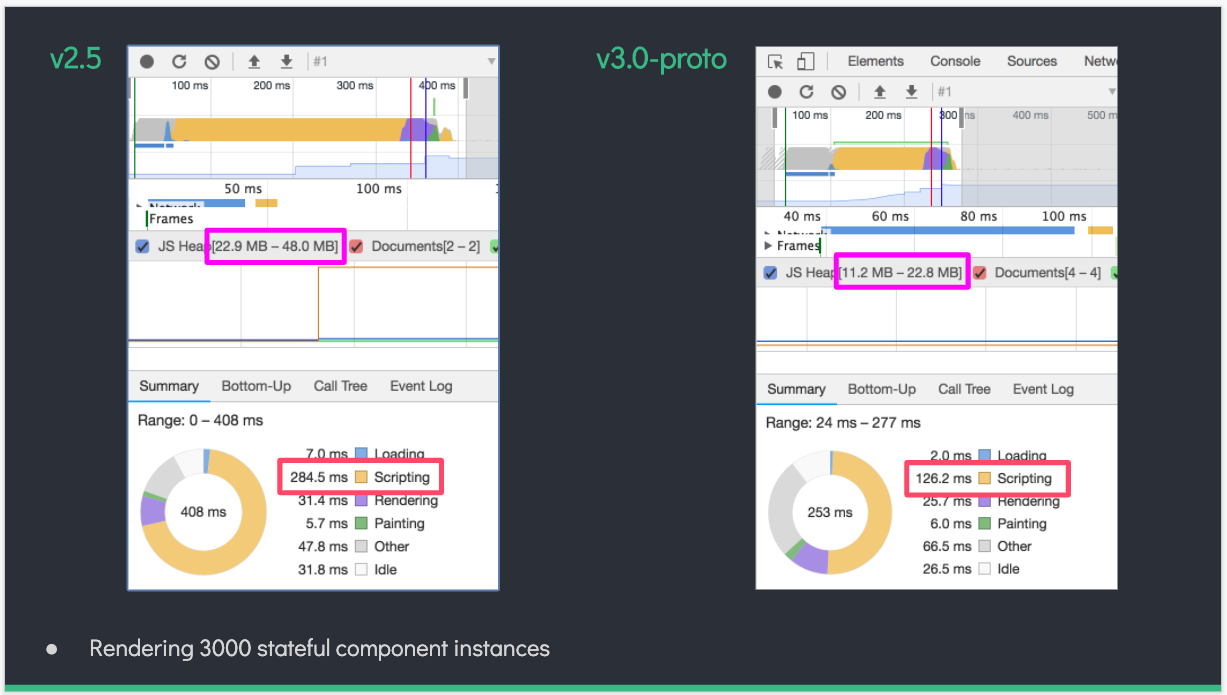Click the Load profile upload icon in v3.0-proto
Viewport: 1227px width, 695px height.
(x=880, y=92)
